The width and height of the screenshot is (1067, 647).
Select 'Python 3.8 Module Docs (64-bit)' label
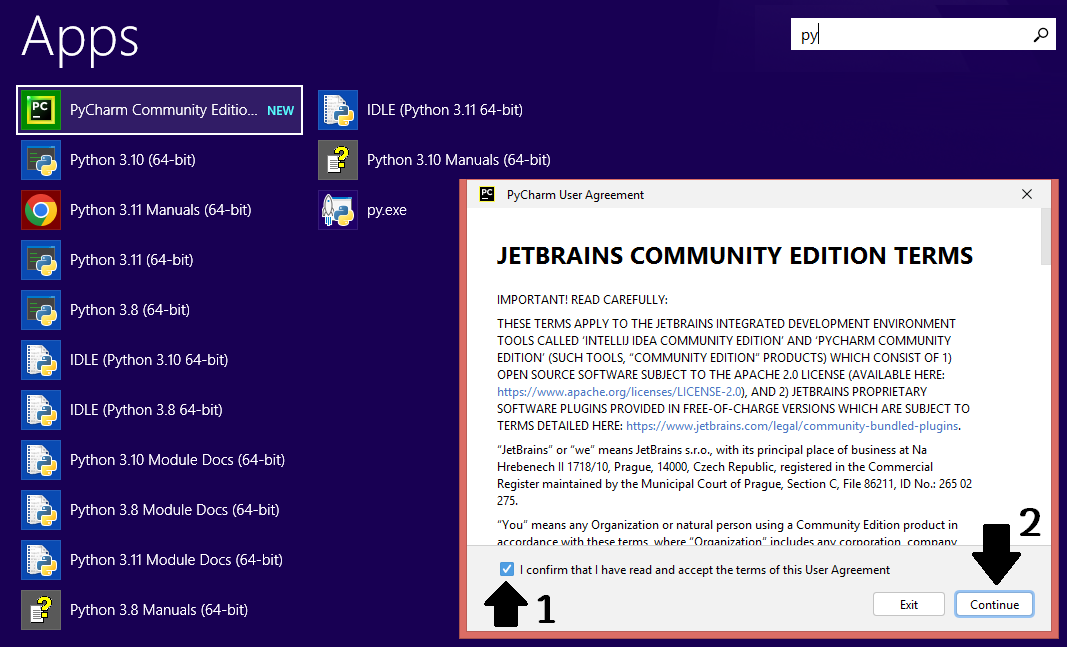click(175, 510)
